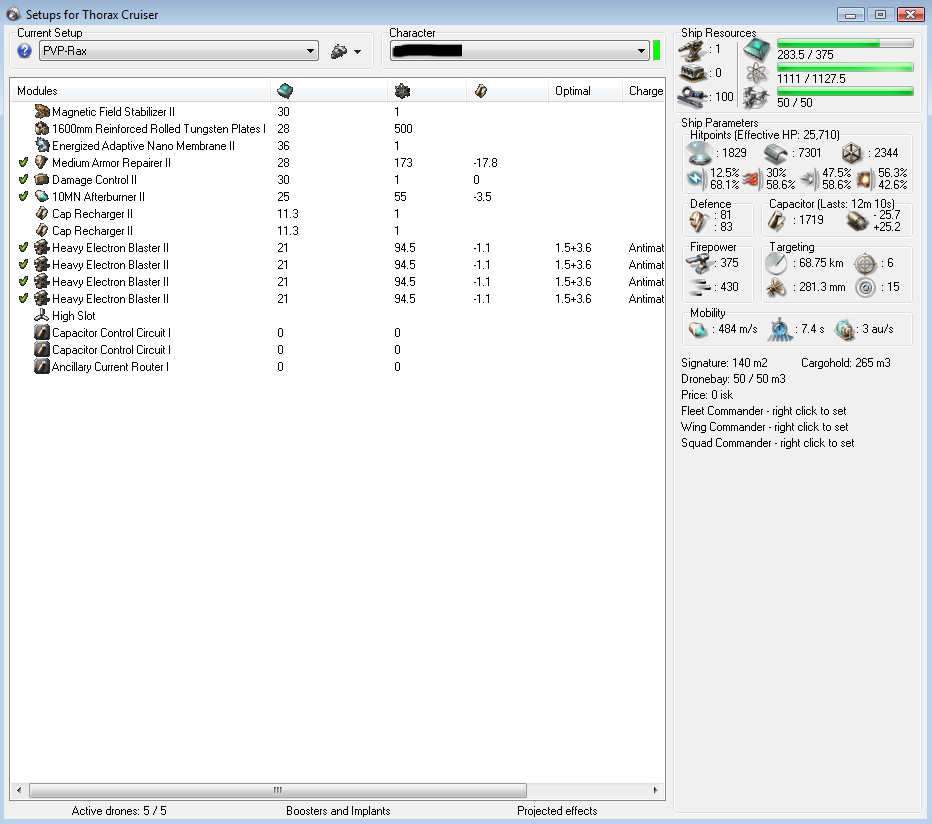
Task: Toggle active checkmark on Medium Armor Repairer II
Action: 23,162
